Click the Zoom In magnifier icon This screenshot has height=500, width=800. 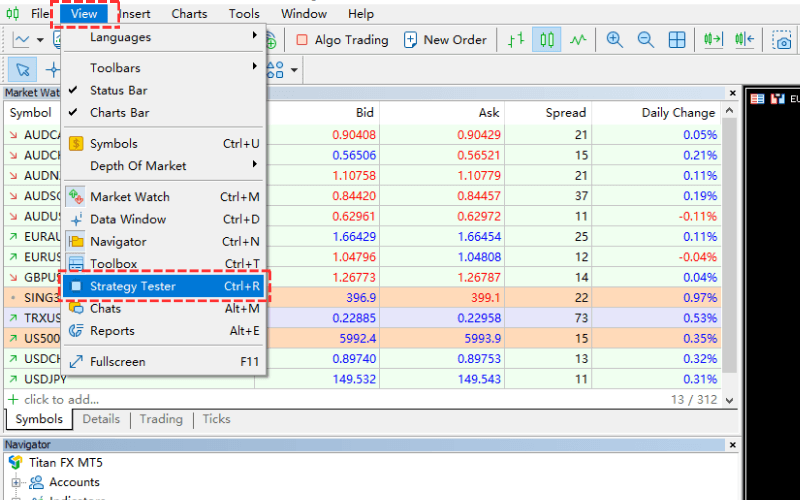614,40
